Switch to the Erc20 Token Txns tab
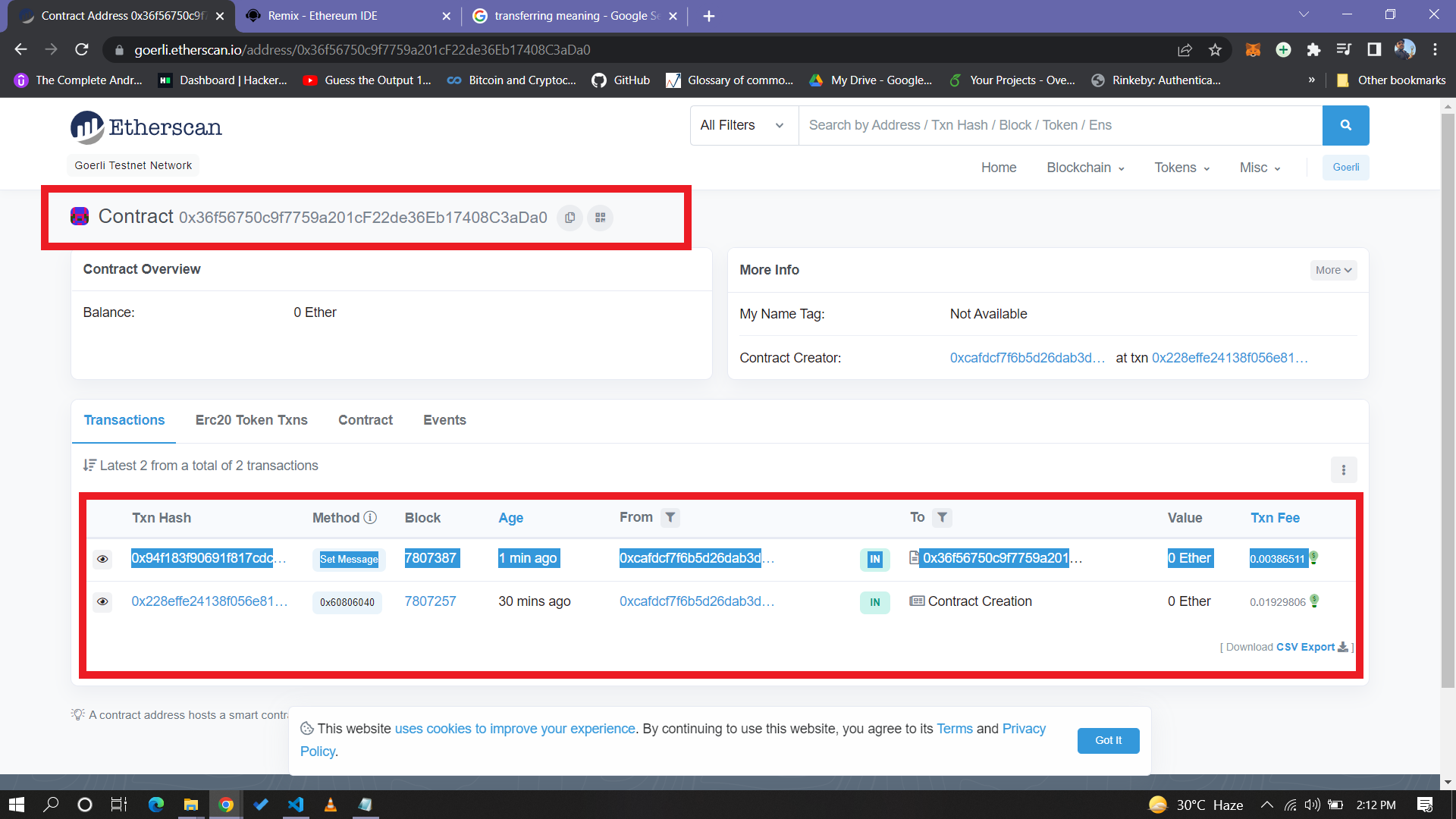This screenshot has height=819, width=1456. [x=251, y=420]
